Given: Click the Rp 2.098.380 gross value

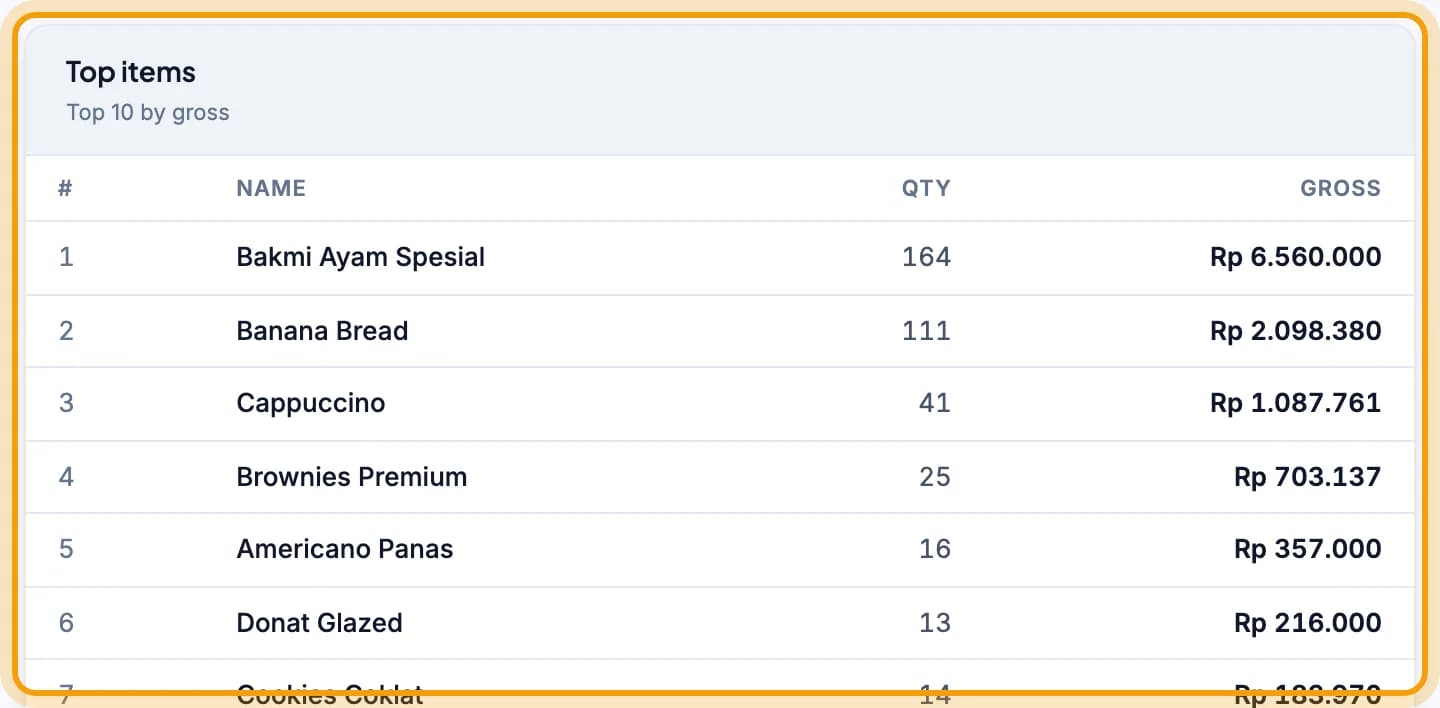Looking at the screenshot, I should coord(1296,331).
